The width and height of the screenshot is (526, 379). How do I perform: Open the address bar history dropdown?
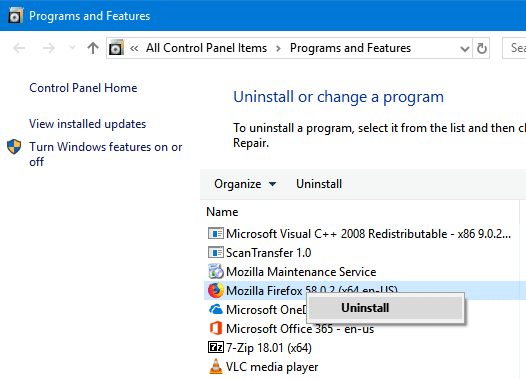coord(465,49)
